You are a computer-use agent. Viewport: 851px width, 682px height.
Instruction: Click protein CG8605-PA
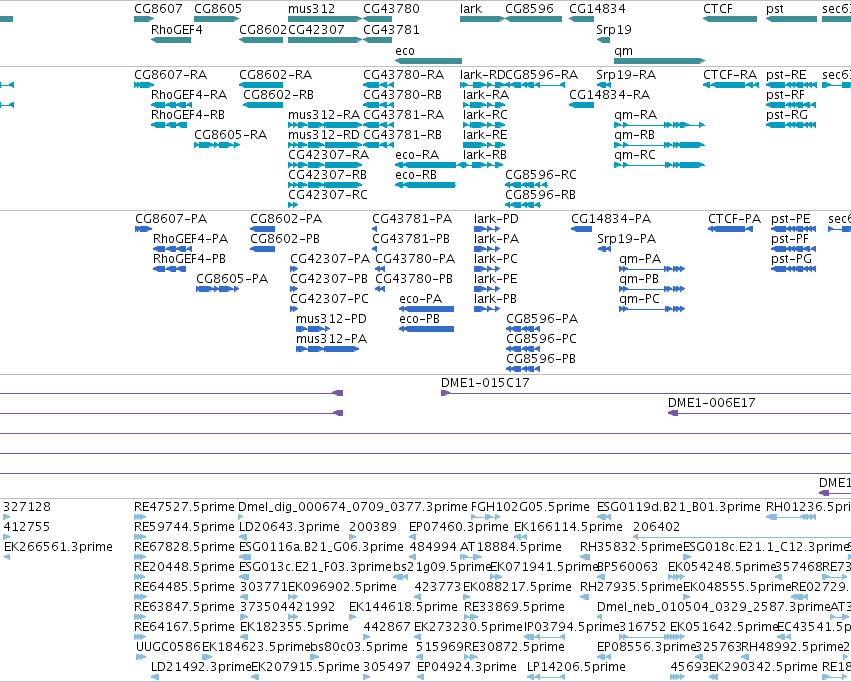(232, 279)
